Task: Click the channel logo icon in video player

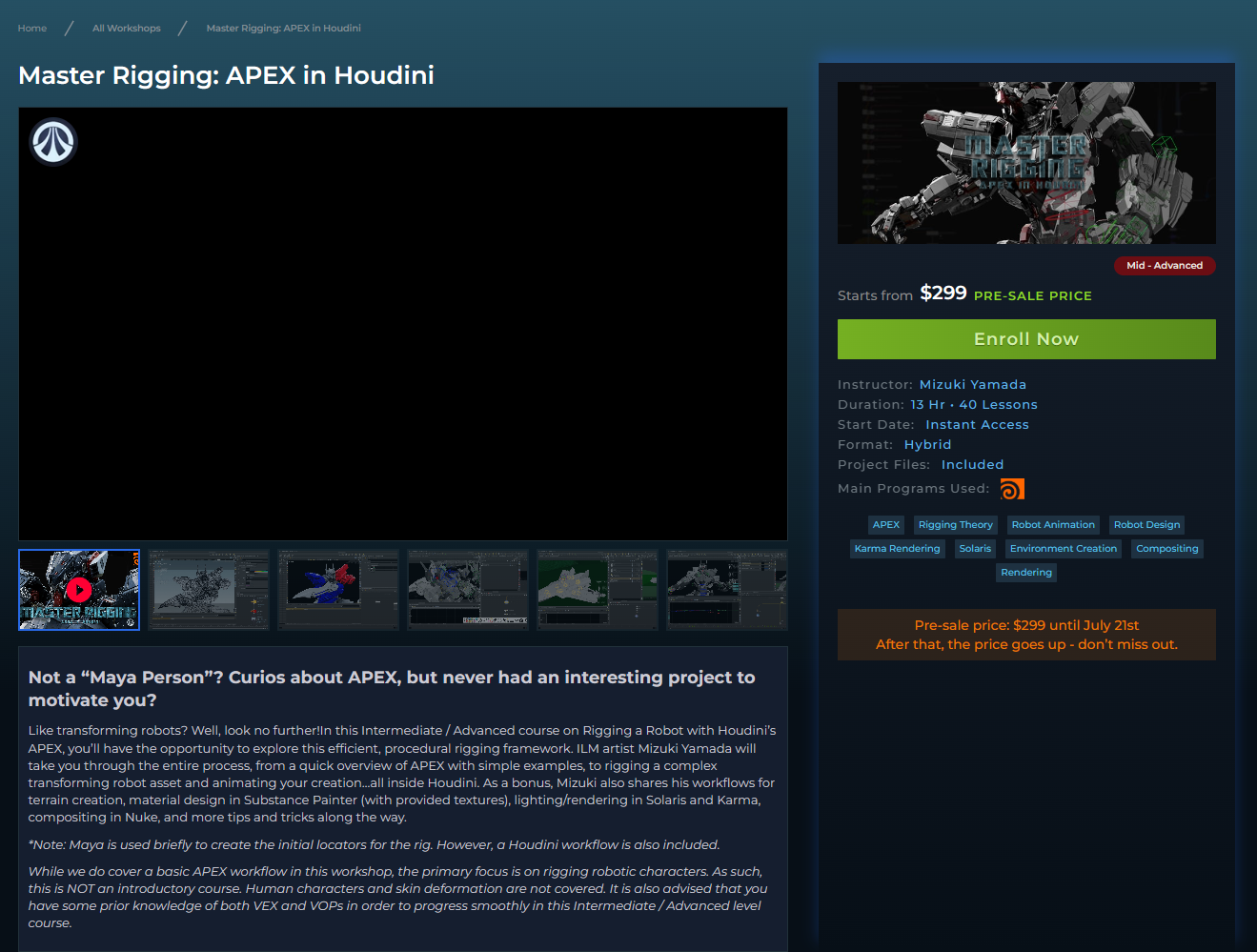Action: (x=53, y=142)
